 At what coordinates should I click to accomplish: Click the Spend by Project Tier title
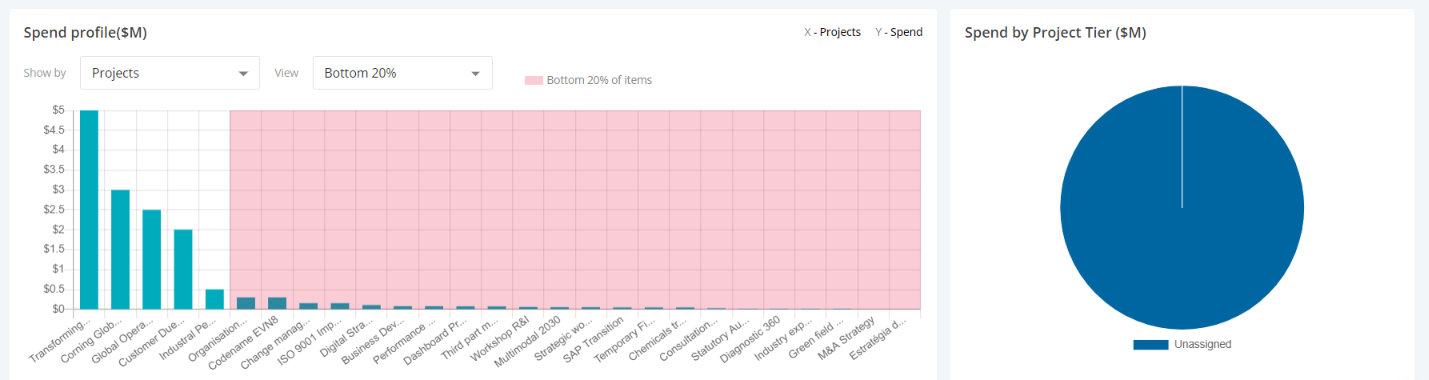(1055, 32)
